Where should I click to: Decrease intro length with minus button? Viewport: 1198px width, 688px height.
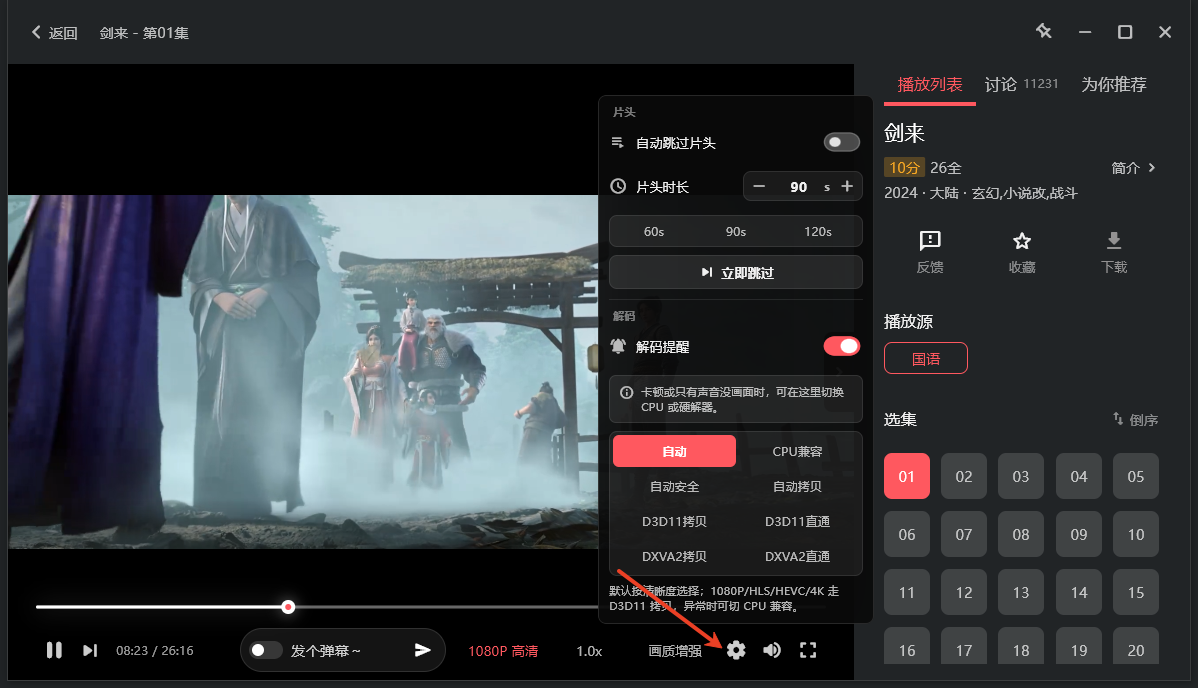(x=759, y=187)
